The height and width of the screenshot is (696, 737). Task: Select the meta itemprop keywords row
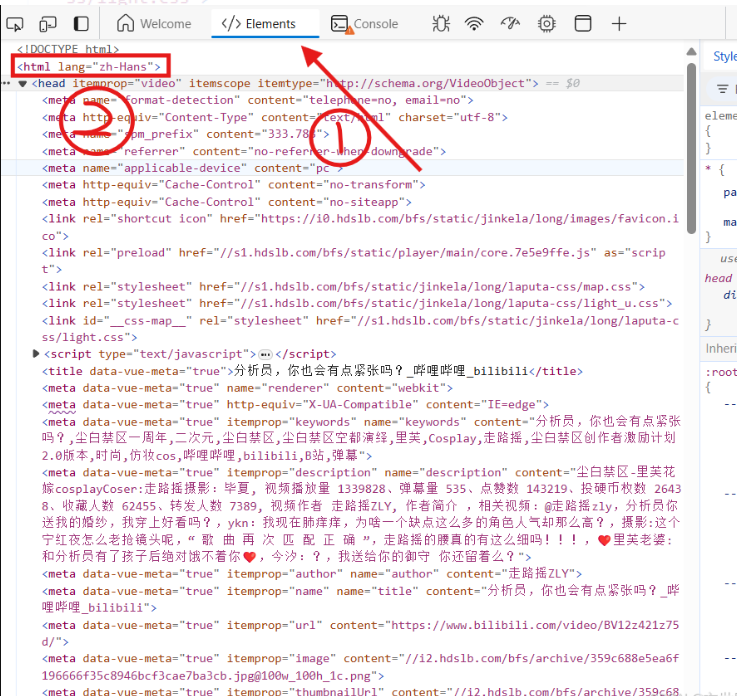pyautogui.click(x=361, y=438)
